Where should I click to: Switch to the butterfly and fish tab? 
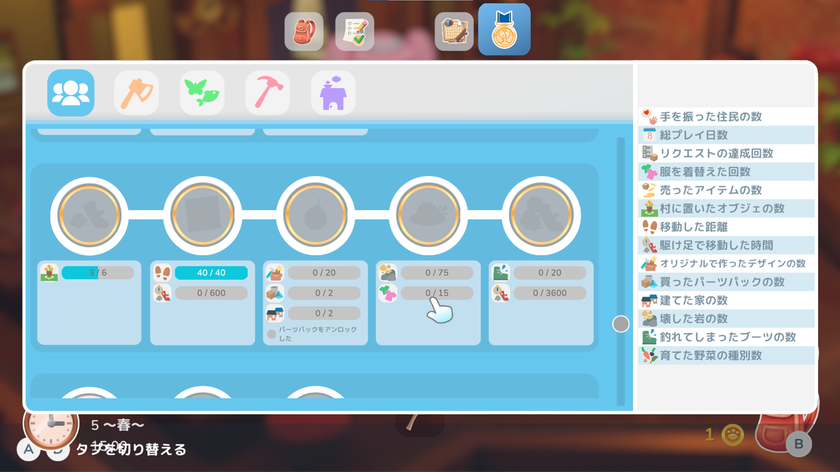coord(202,93)
